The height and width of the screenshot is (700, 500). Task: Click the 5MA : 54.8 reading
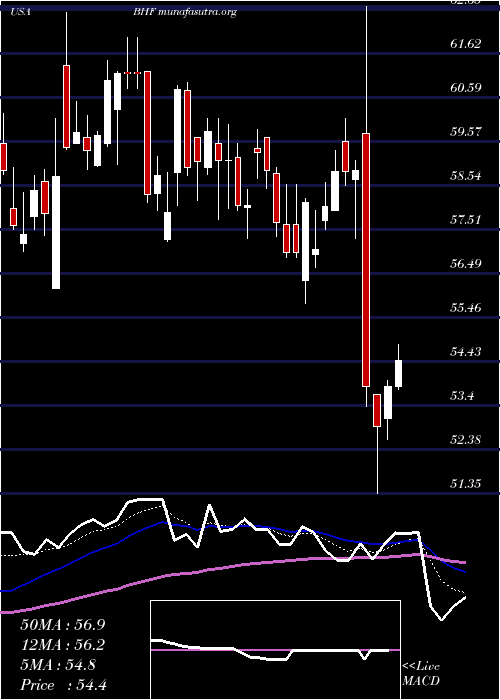(x=58, y=665)
